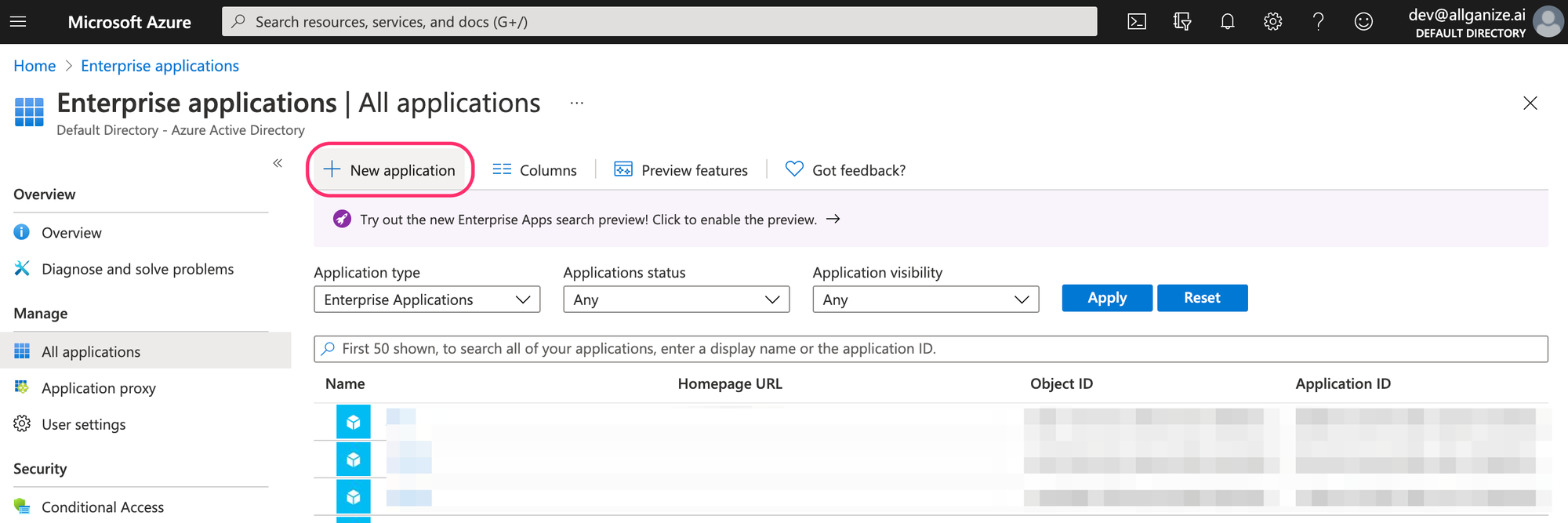This screenshot has width=1568, height=523.
Task: Click Got feedback?
Action: (x=845, y=170)
